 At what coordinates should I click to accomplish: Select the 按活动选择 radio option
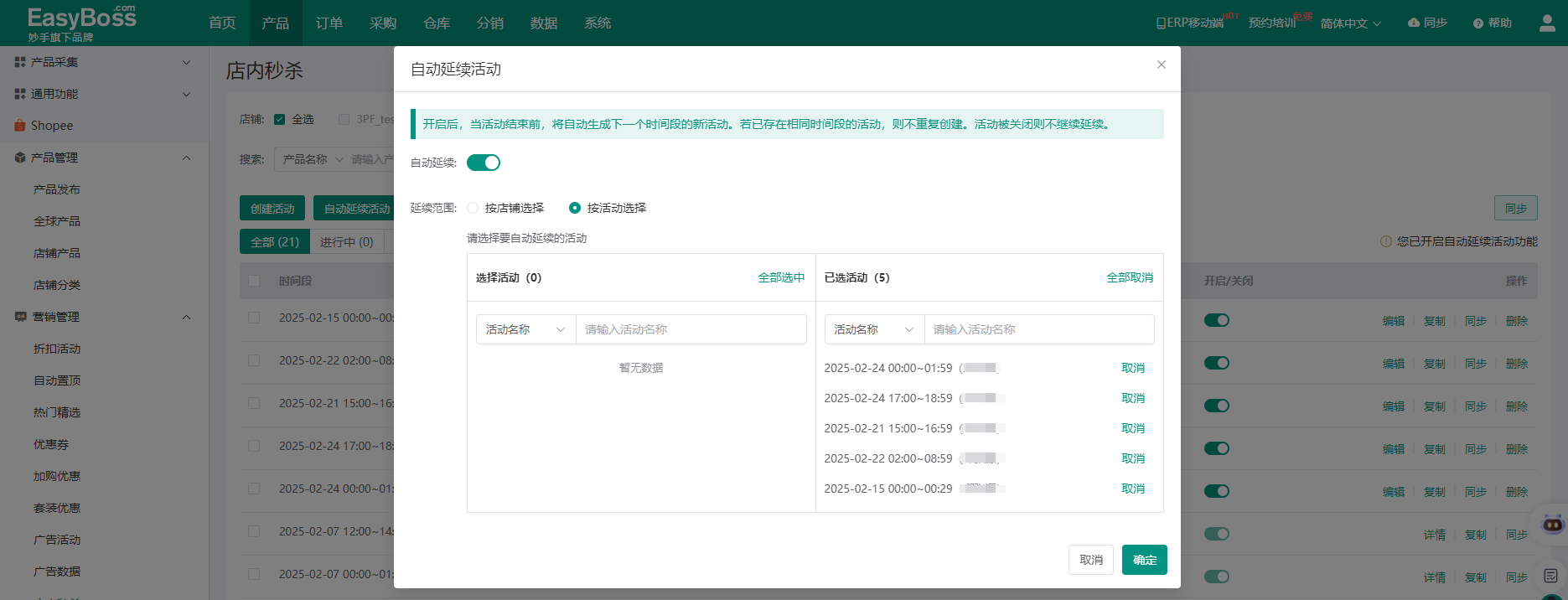(575, 208)
